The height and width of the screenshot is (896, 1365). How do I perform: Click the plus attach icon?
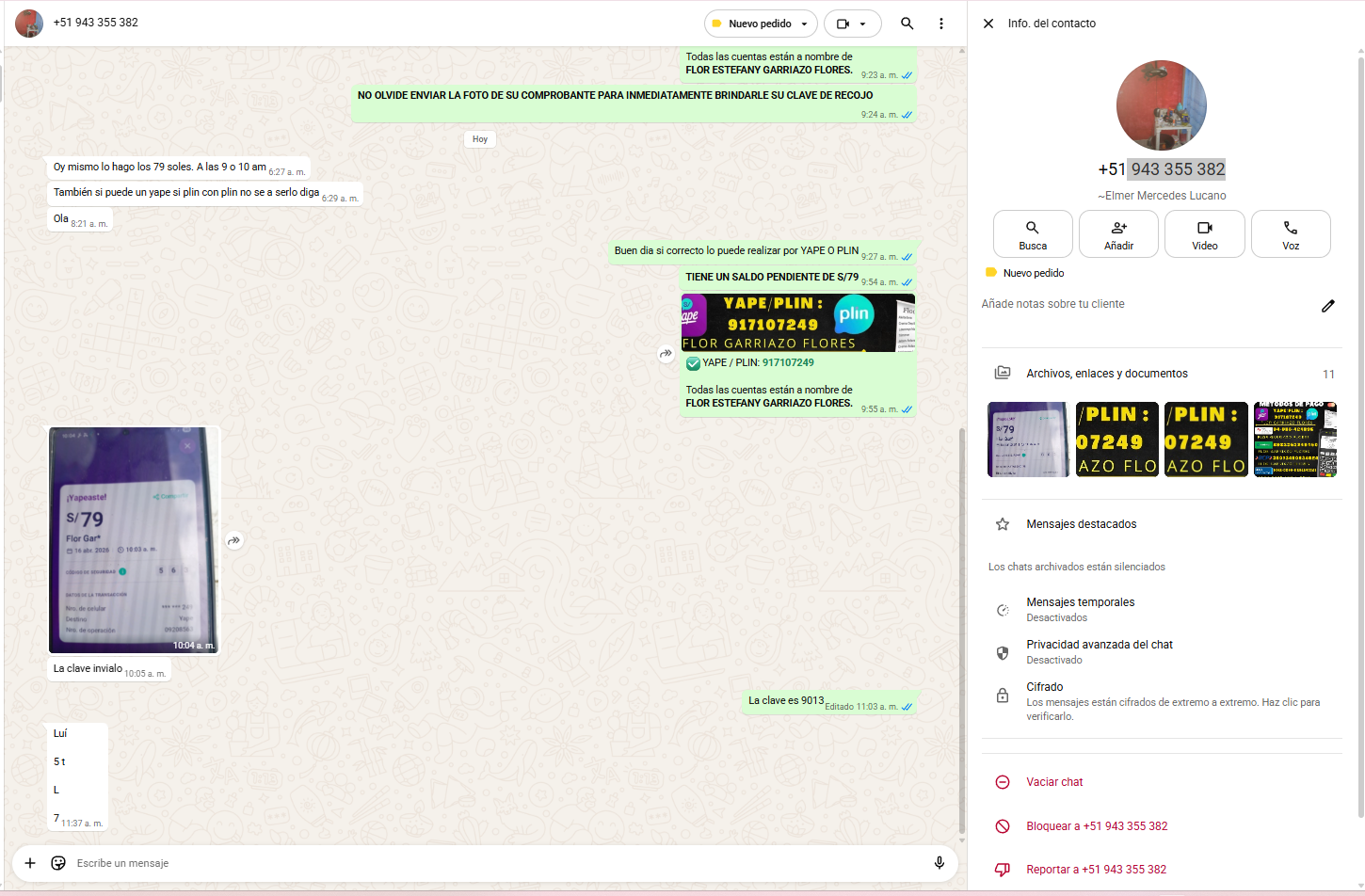coord(30,863)
